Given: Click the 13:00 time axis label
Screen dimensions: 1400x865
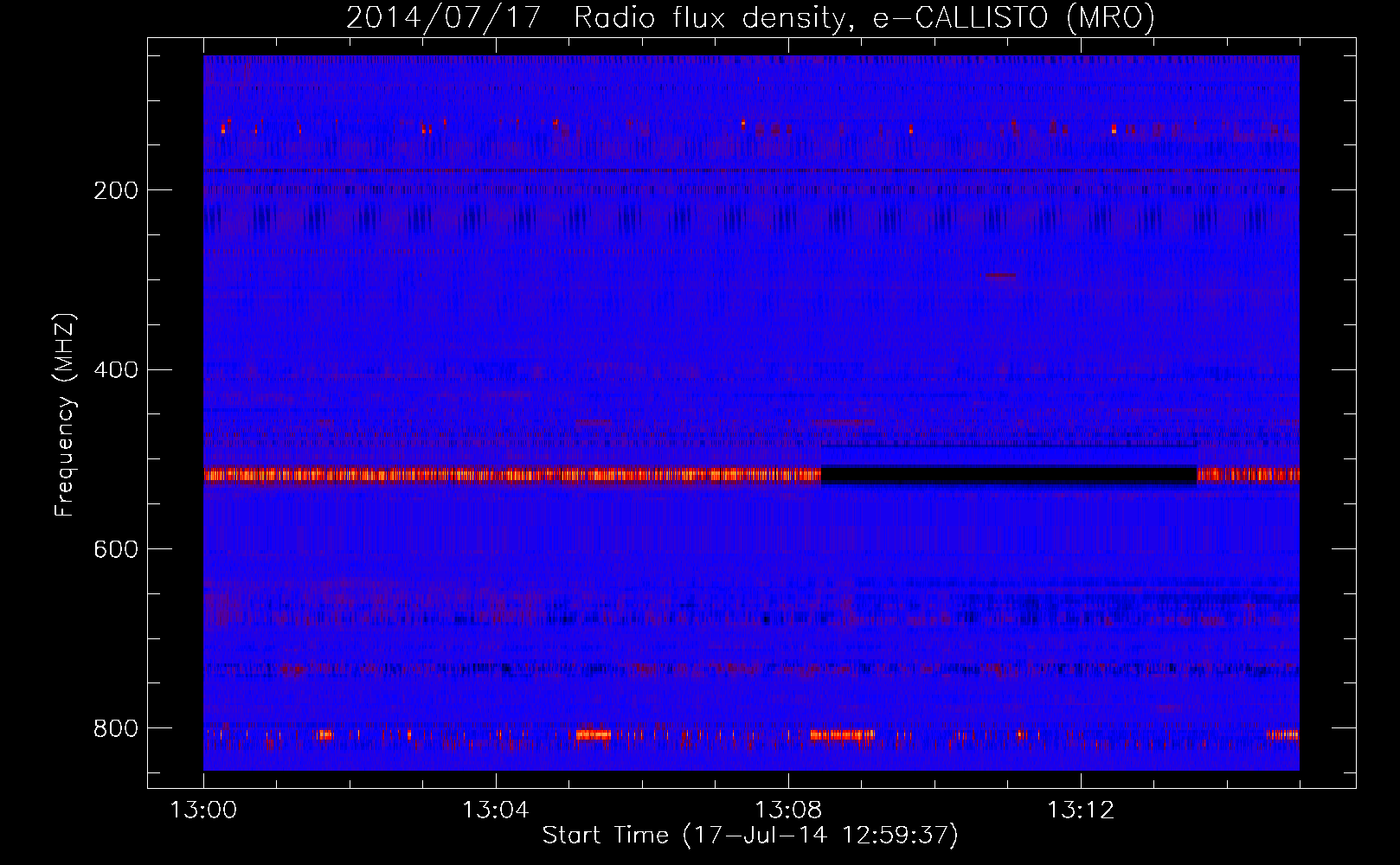Looking at the screenshot, I should point(203,811).
